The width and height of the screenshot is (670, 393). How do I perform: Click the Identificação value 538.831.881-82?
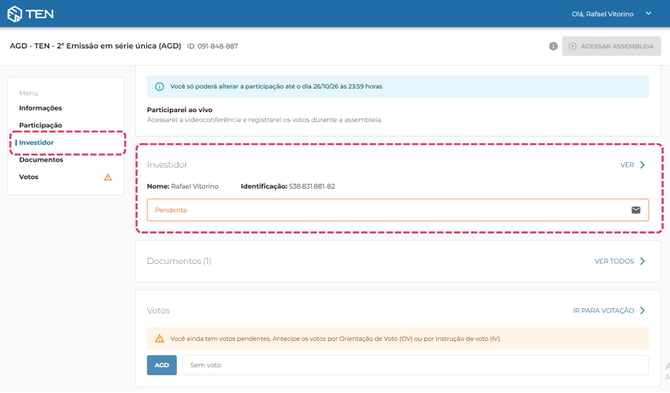tap(312, 187)
